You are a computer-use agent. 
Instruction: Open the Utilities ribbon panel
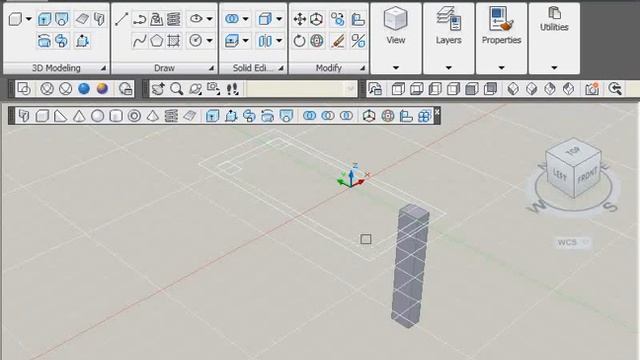[554, 38]
